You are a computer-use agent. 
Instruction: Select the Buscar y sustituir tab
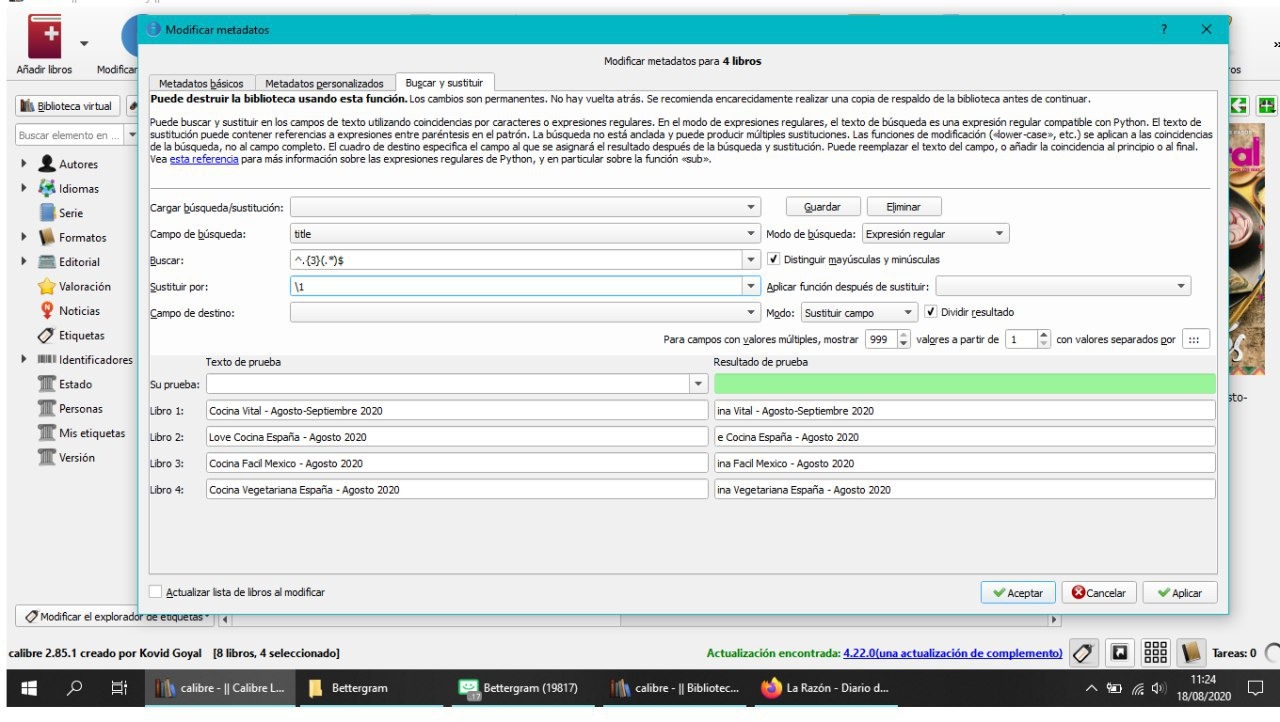point(444,83)
